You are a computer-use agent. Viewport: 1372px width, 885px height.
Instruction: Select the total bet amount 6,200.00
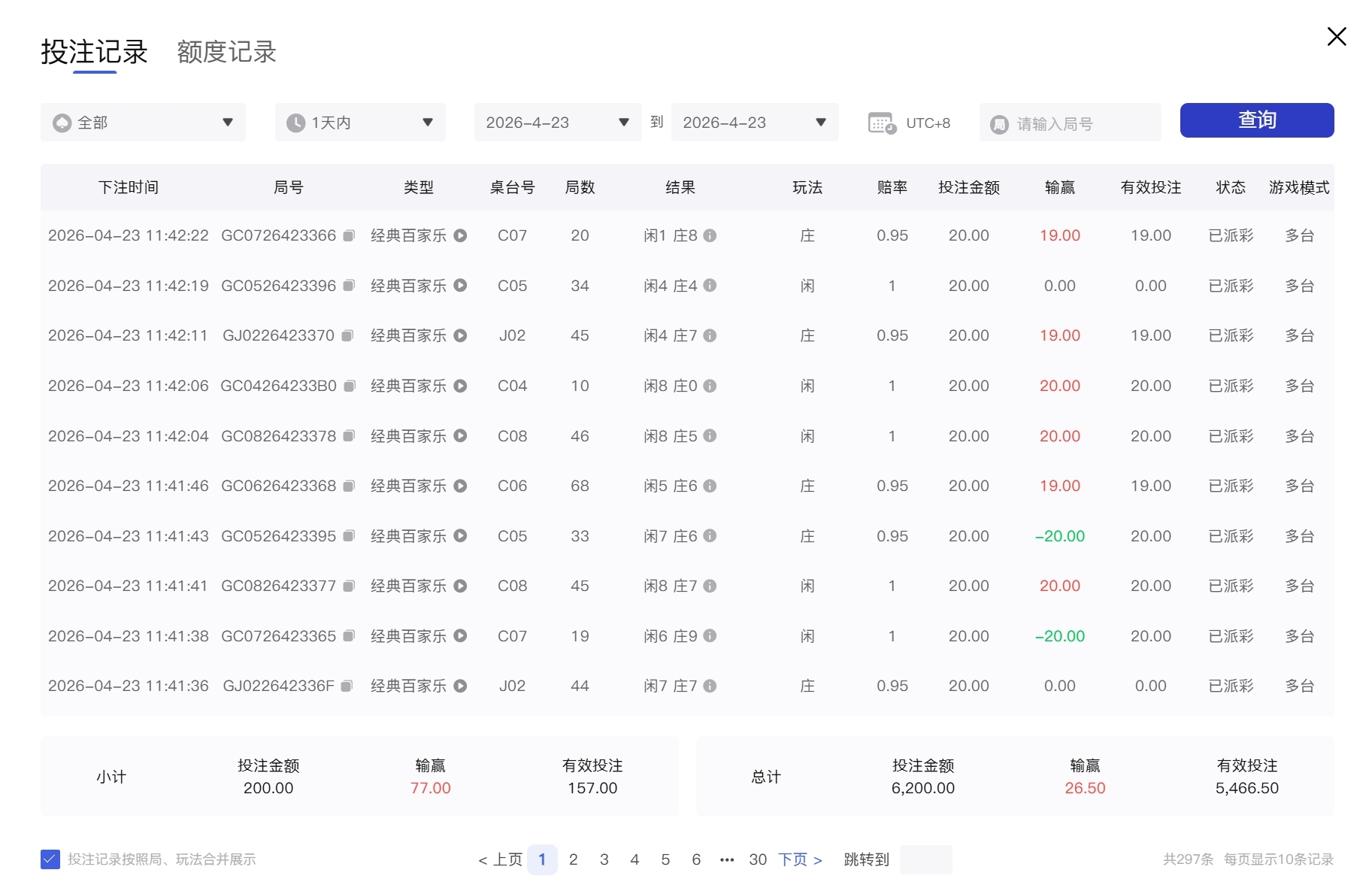pyautogui.click(x=922, y=788)
